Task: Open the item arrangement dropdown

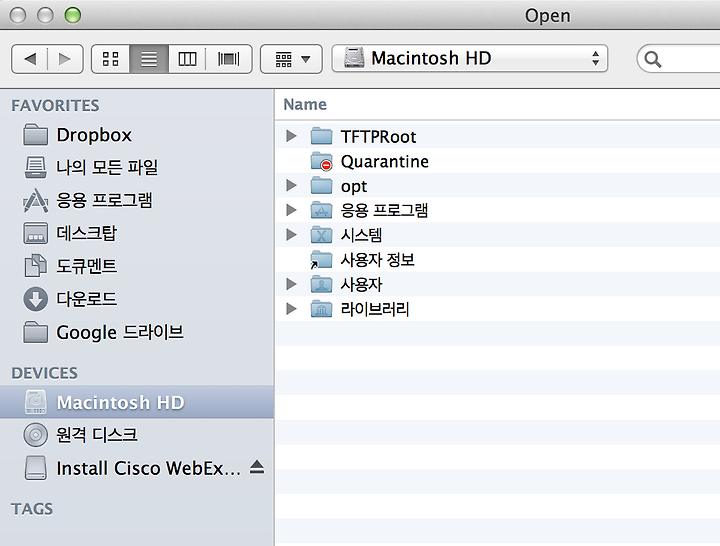Action: (x=291, y=59)
